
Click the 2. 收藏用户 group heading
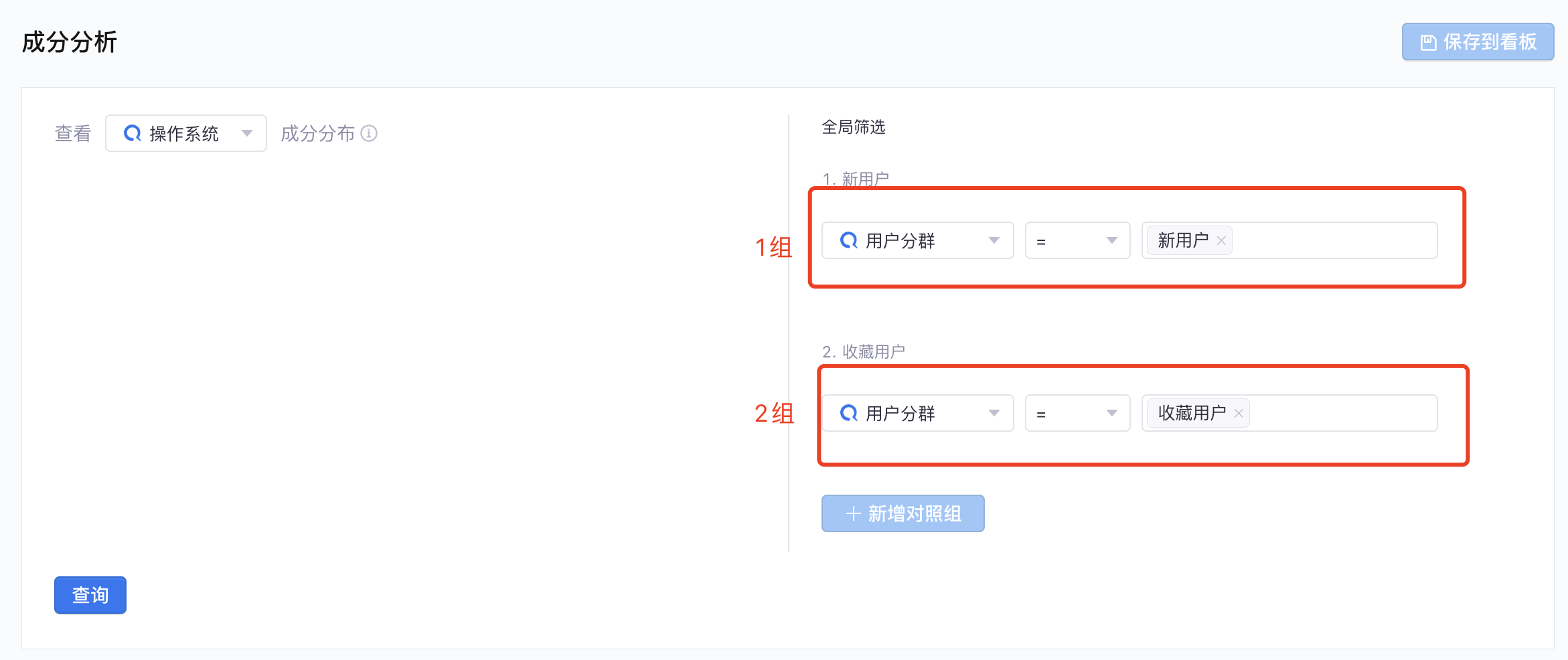(864, 351)
